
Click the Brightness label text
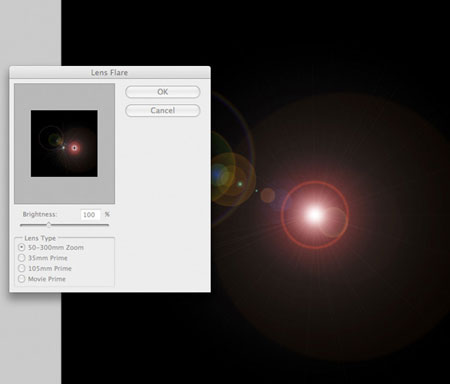pos(40,214)
